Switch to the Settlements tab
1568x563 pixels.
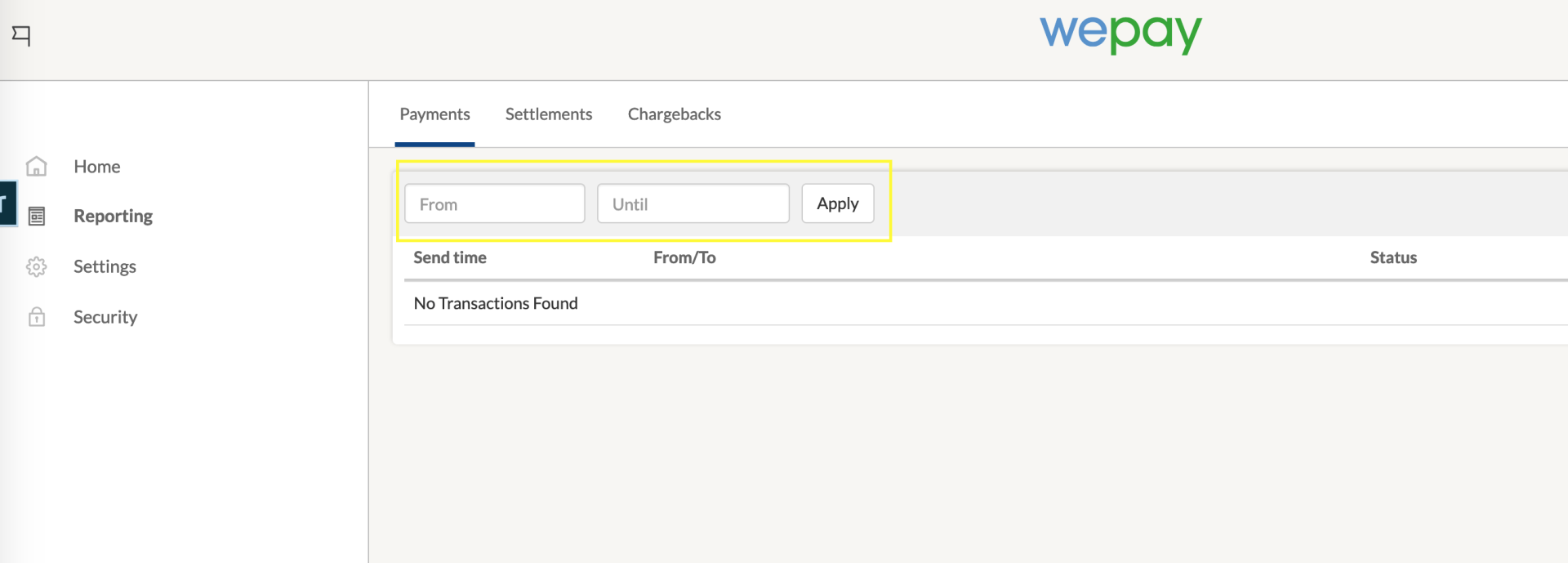549,114
